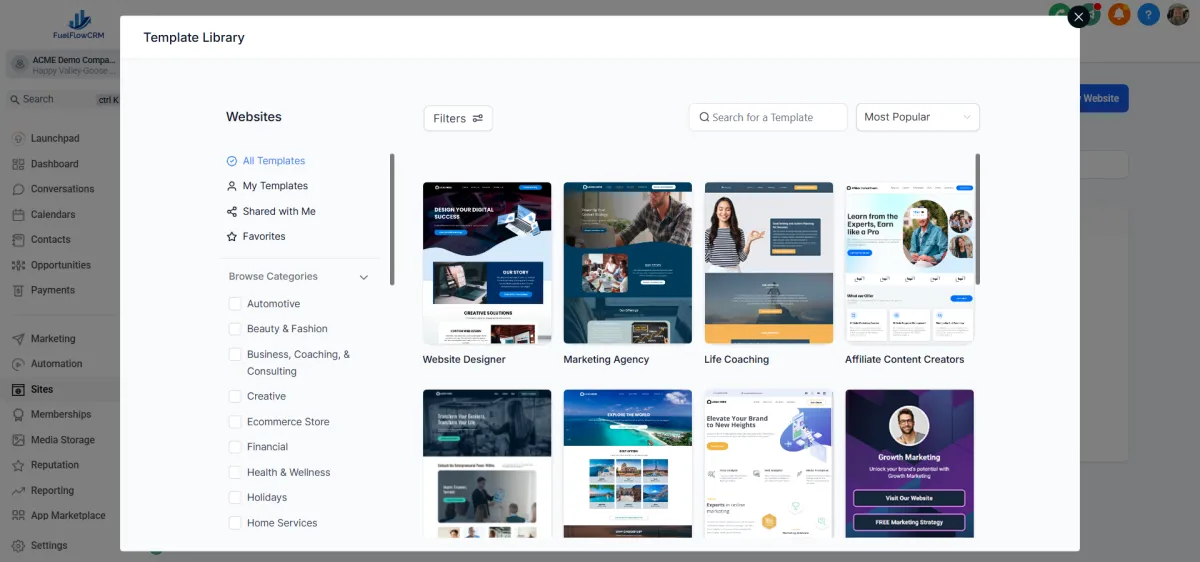Select All Templates filter
This screenshot has height=562, width=1200.
[x=266, y=161]
